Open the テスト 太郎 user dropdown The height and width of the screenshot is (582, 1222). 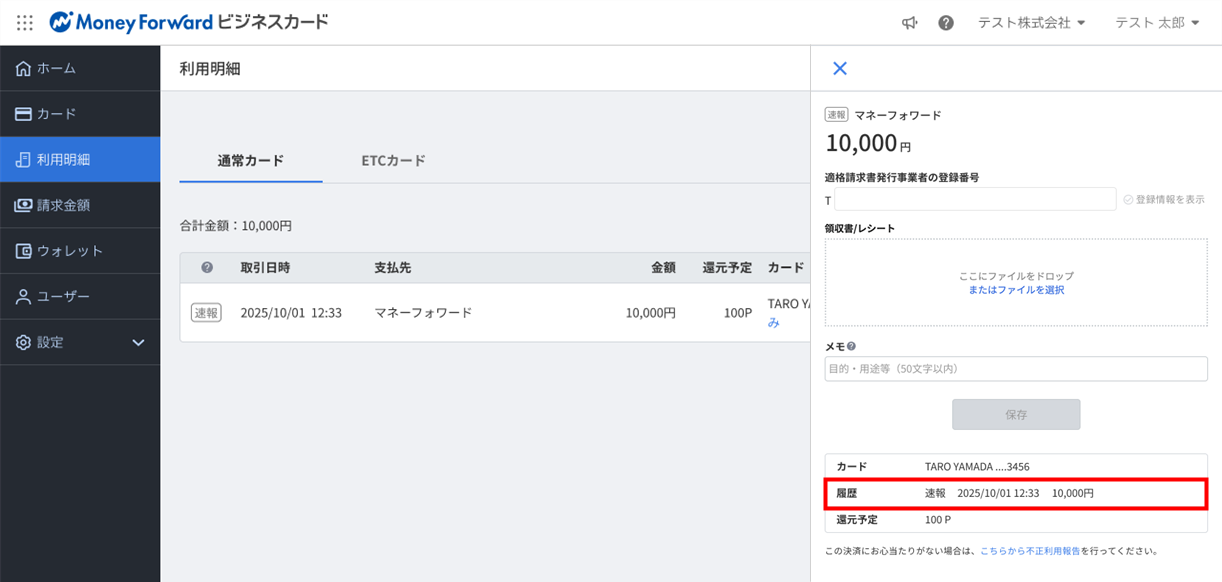(x=1157, y=22)
